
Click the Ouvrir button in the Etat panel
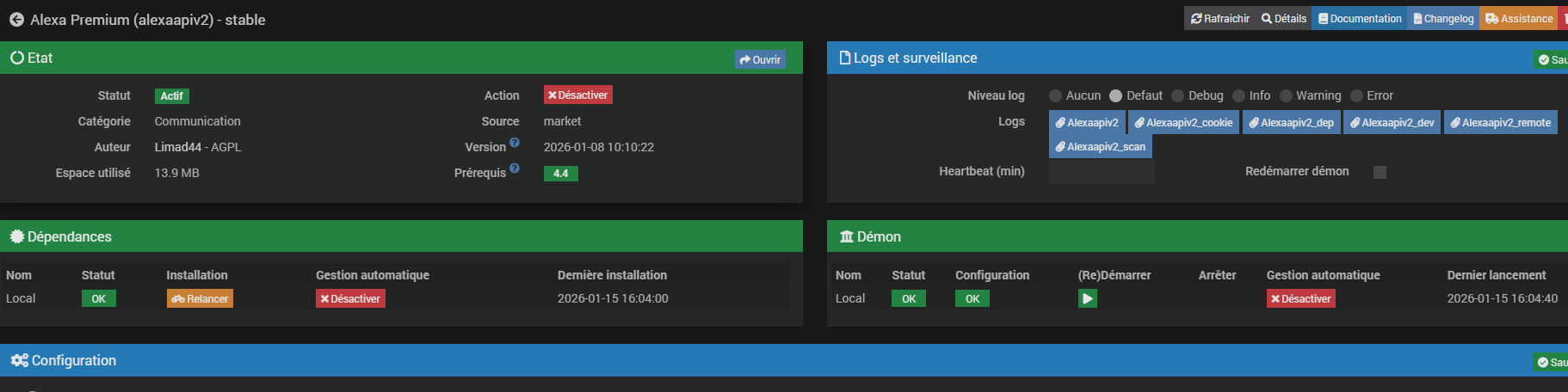[760, 59]
